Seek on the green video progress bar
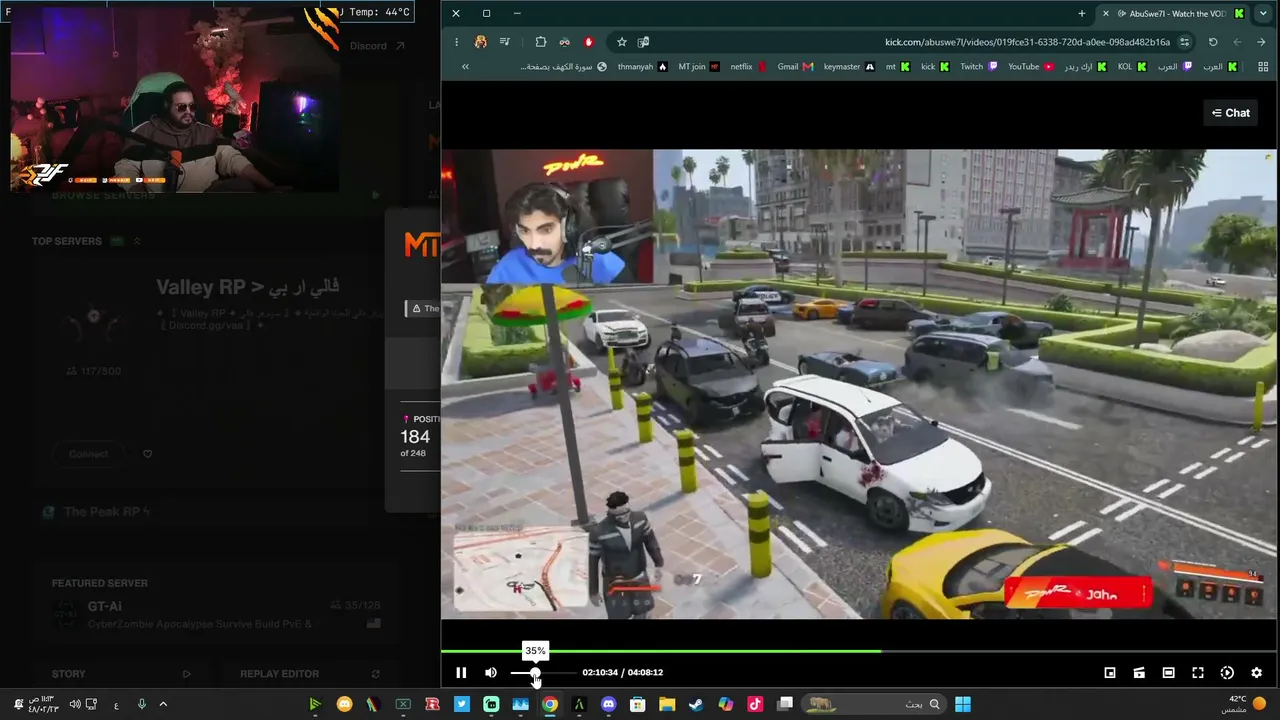Viewport: 1280px width, 720px height. click(x=858, y=651)
